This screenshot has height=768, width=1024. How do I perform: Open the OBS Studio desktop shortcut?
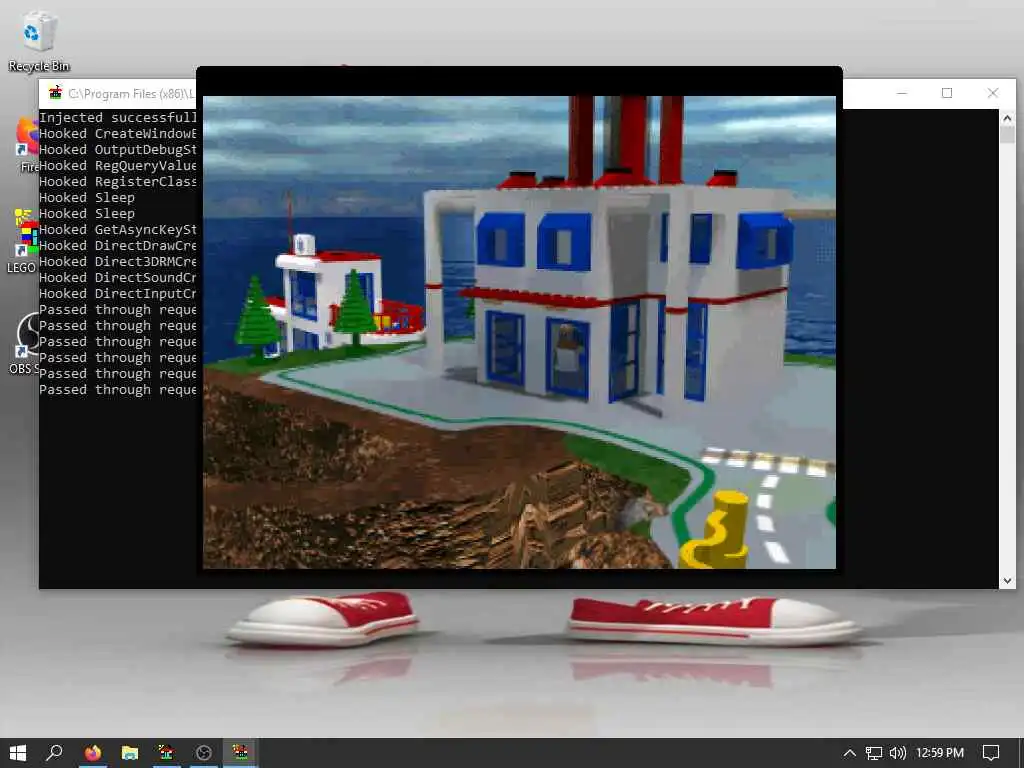pos(26,343)
